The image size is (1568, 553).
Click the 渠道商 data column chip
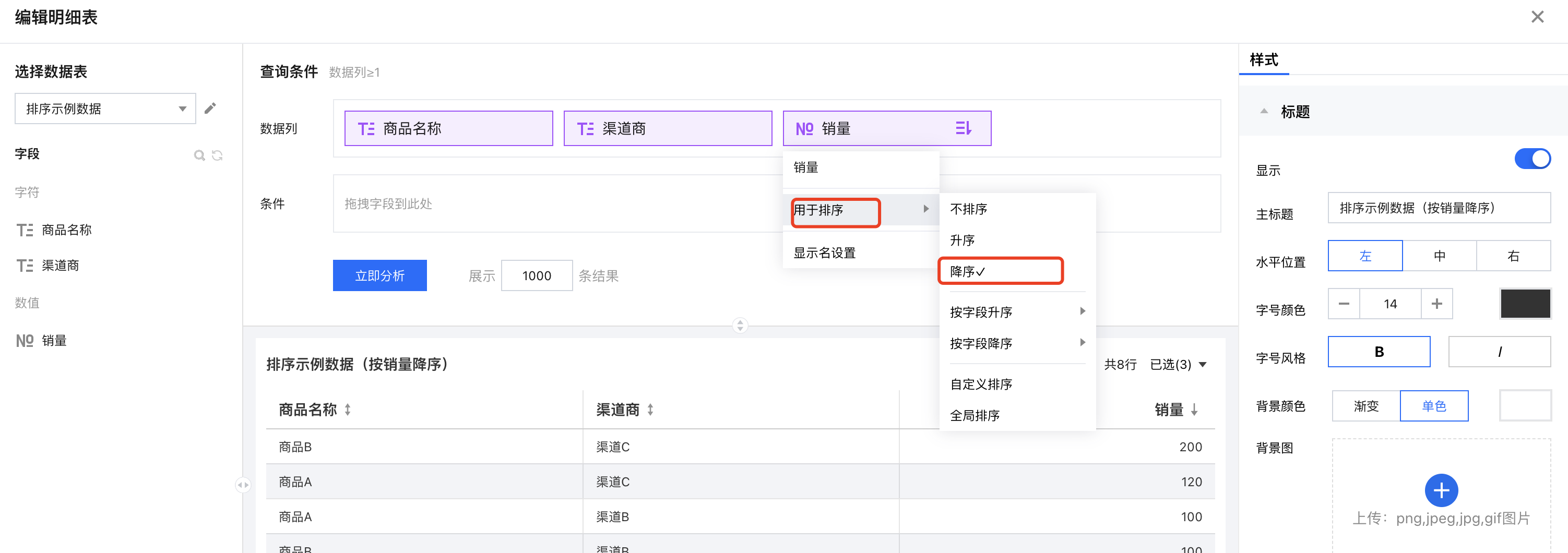668,128
